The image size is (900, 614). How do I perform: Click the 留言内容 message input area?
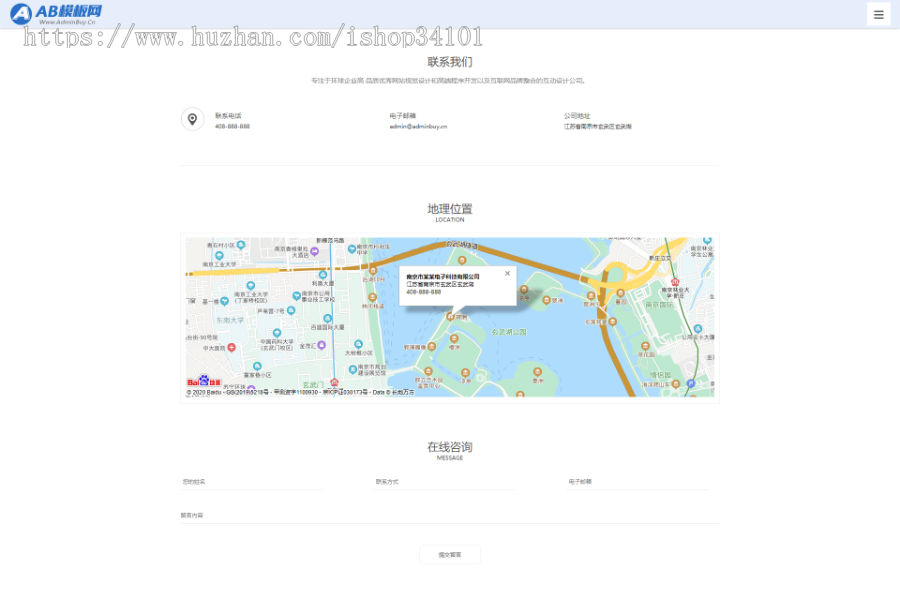(x=450, y=516)
